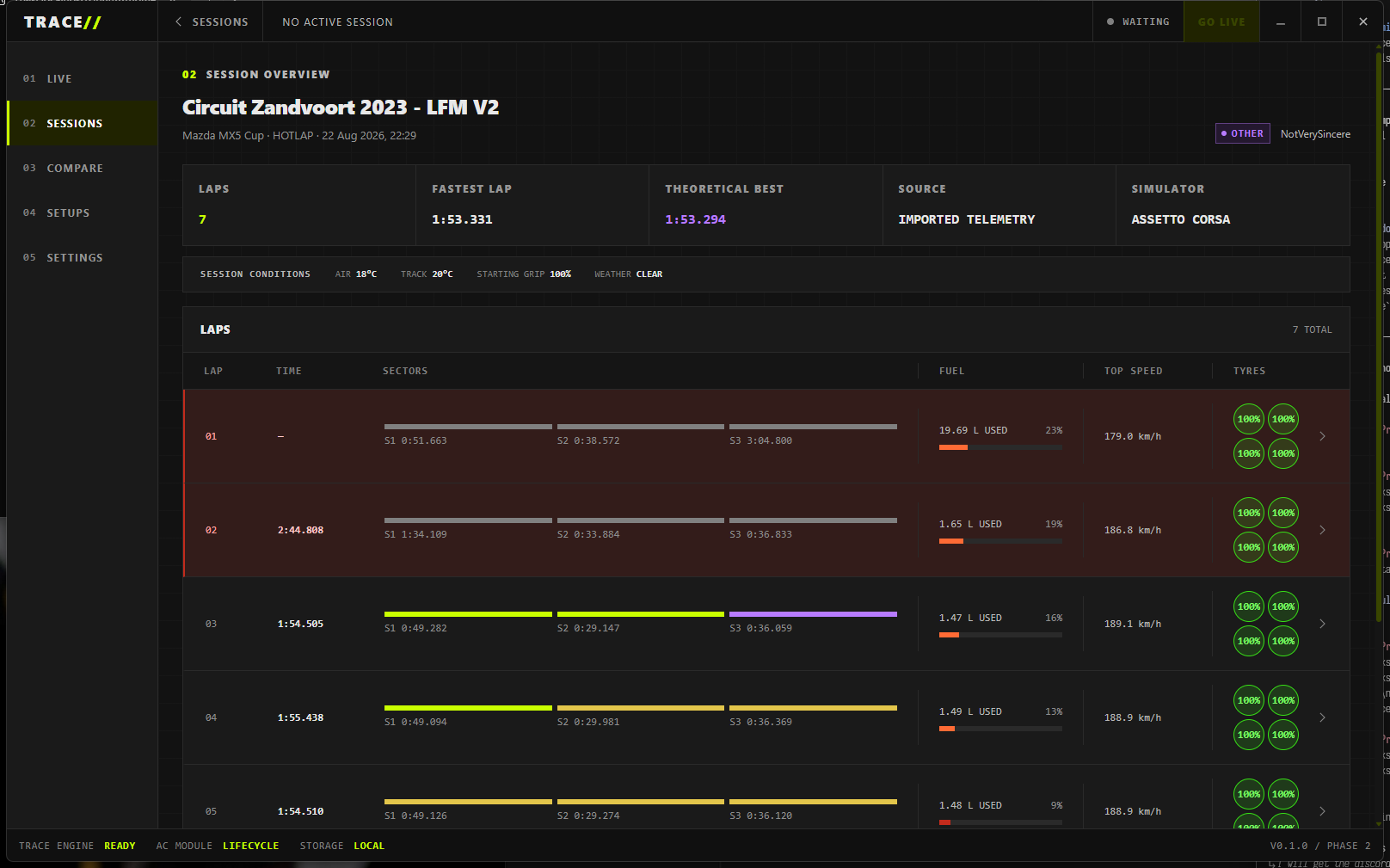Click lap 01 front-left tyre indicator
Screen dimensions: 1390x868
coord(1249,419)
